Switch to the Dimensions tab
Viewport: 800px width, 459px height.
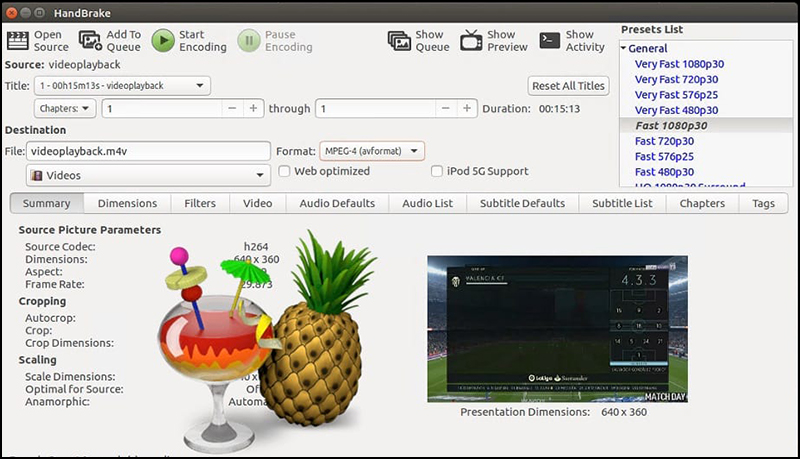[x=127, y=203]
